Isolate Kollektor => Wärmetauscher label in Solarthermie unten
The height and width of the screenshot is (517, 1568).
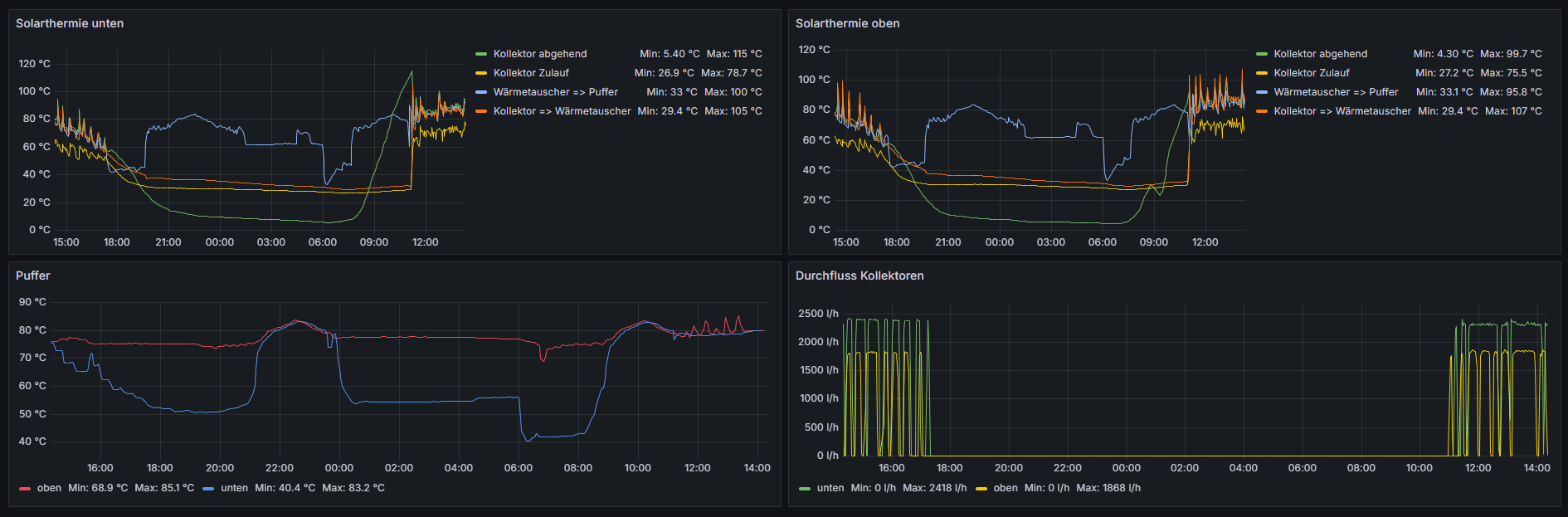(x=562, y=111)
